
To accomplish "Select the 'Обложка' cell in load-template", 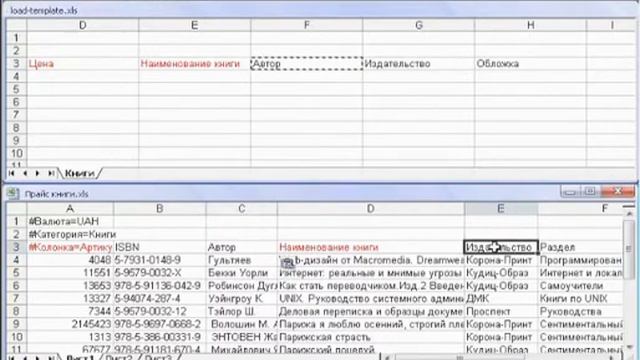I will tap(530, 64).
